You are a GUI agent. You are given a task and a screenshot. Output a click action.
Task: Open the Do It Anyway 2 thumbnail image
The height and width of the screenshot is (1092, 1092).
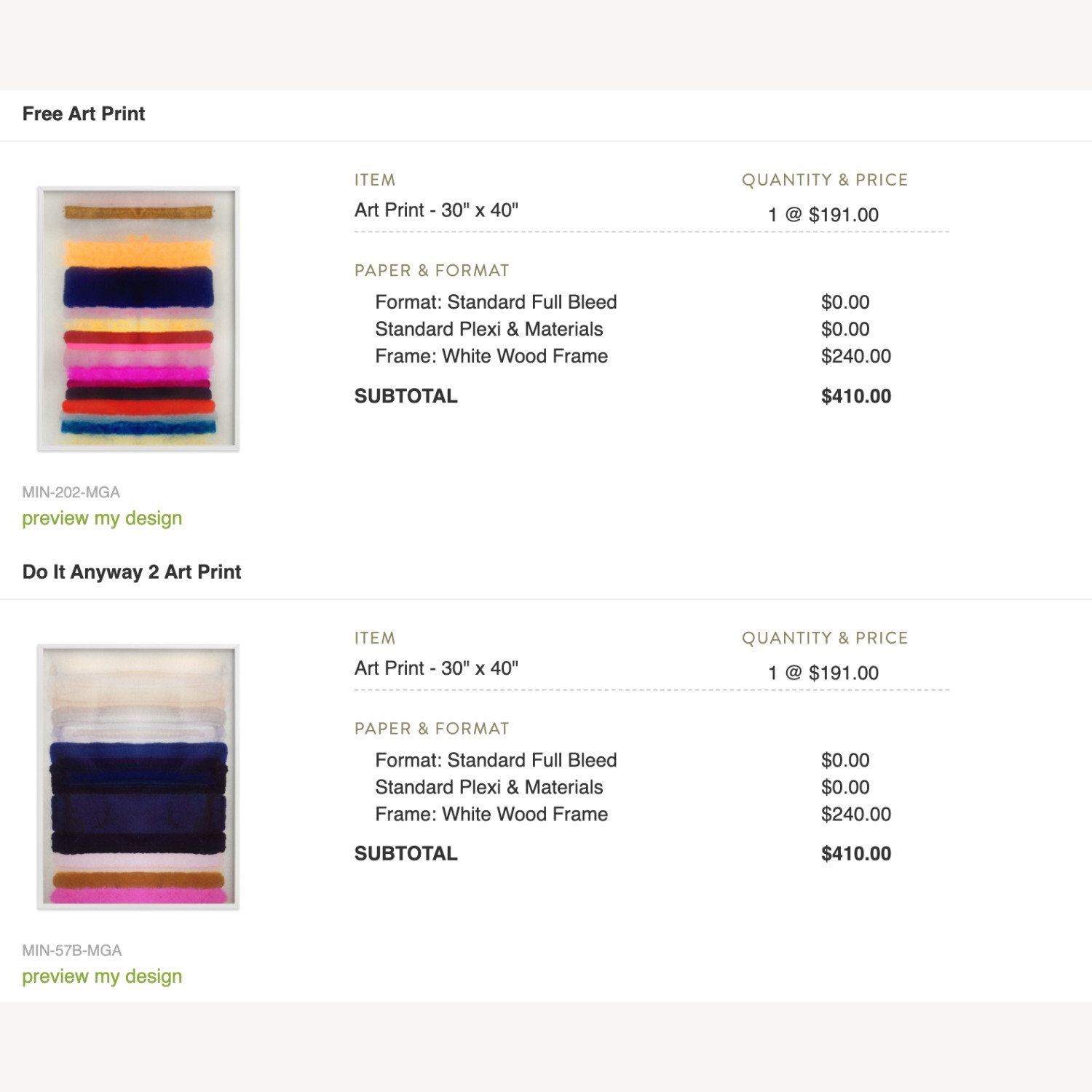pos(138,776)
